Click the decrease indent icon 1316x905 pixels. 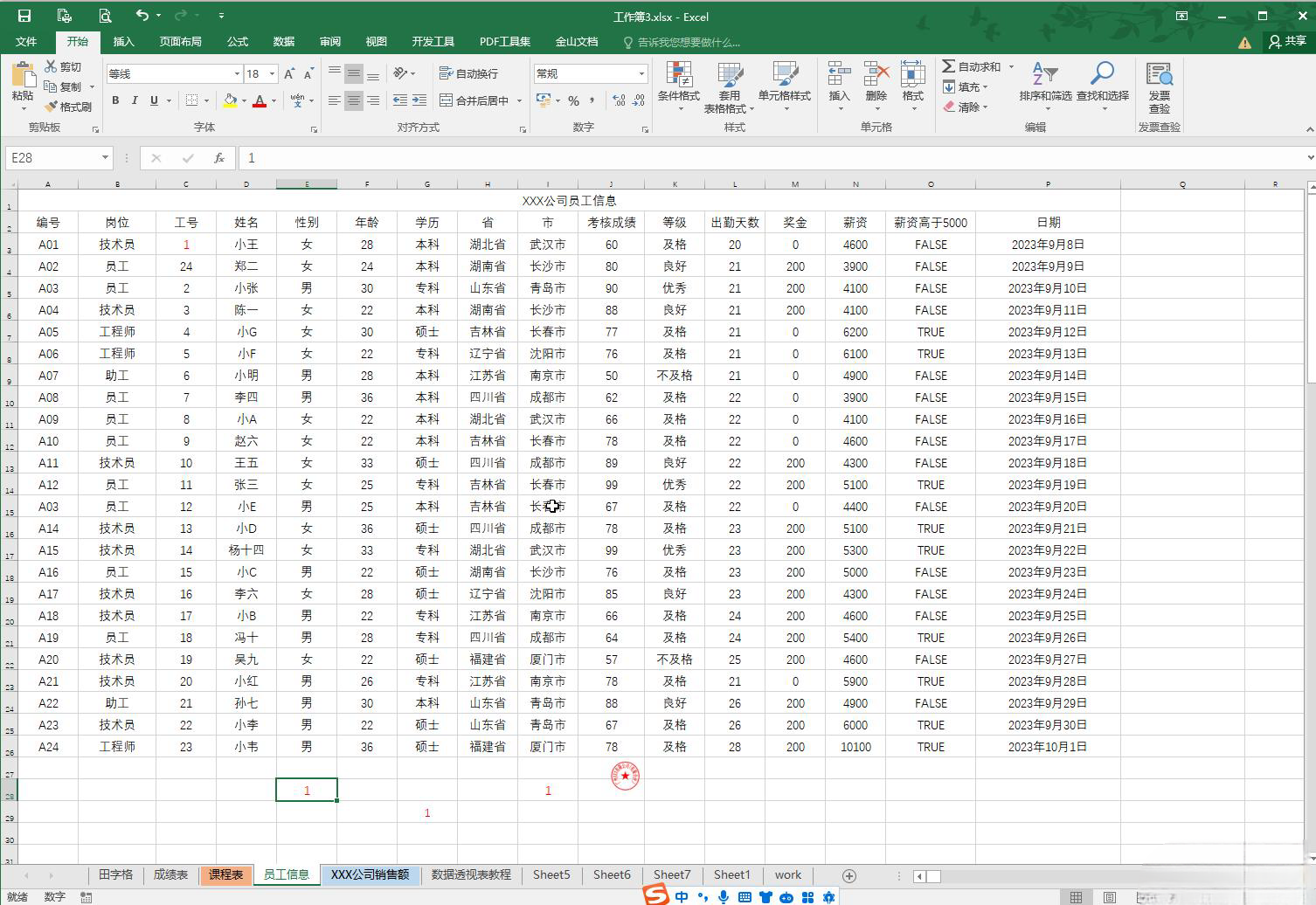coord(400,101)
